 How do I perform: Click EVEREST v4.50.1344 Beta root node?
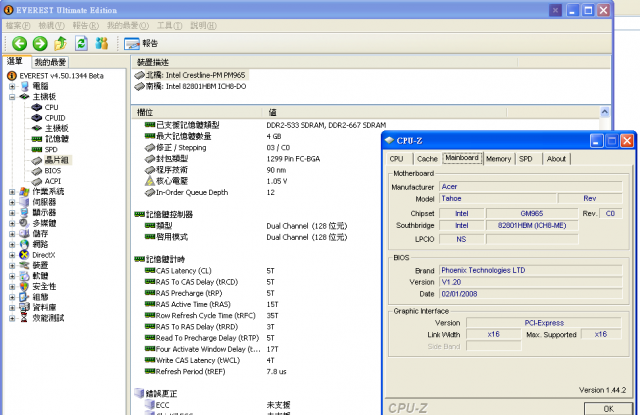pyautogui.click(x=61, y=76)
